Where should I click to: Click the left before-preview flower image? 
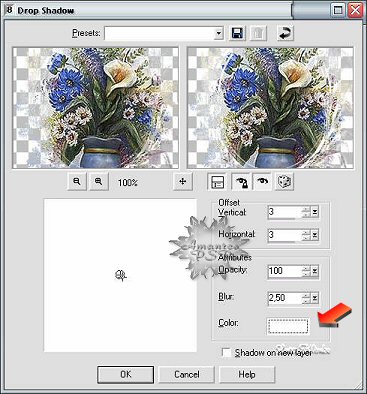tap(95, 108)
